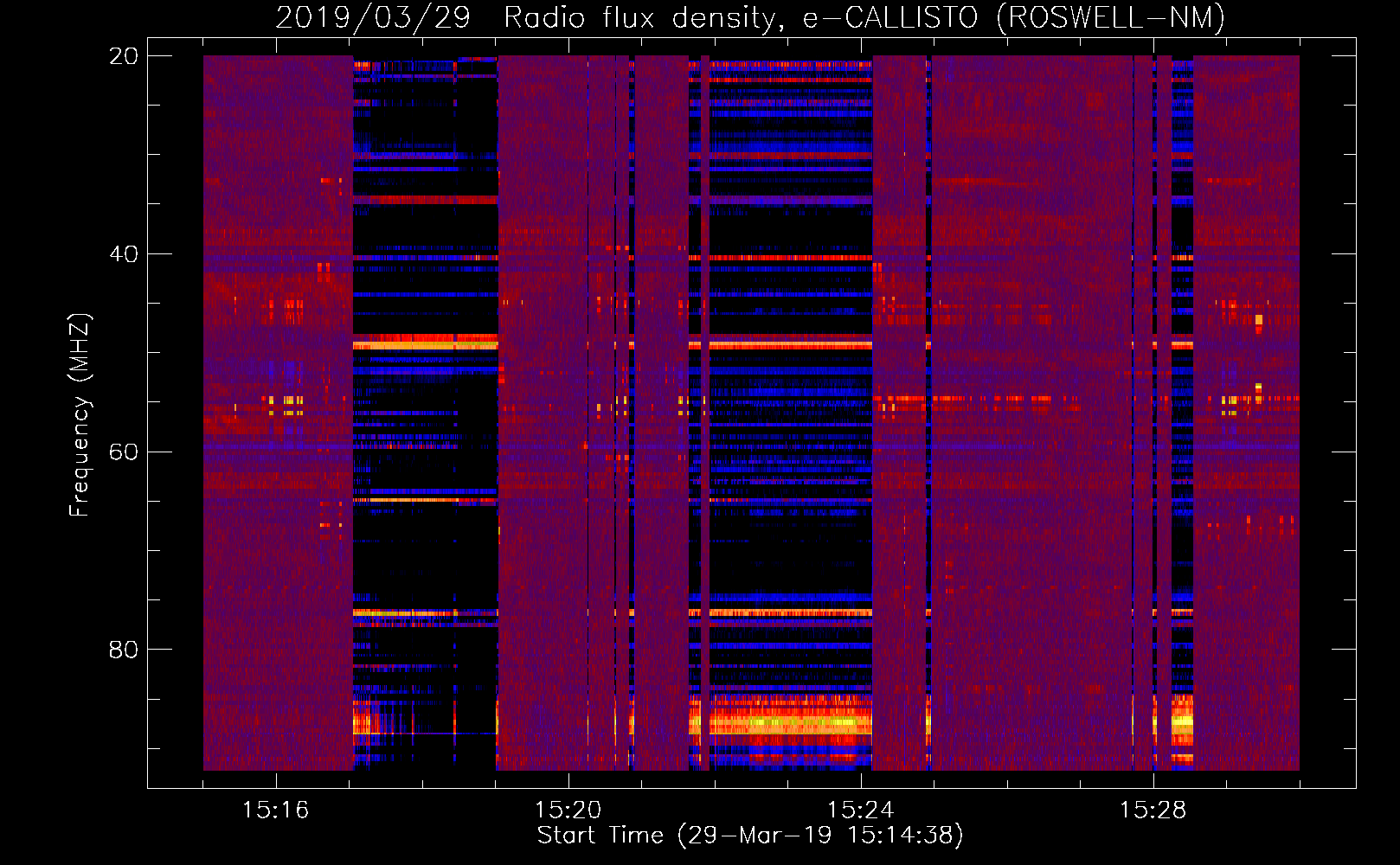Click the 'Frequency (MHZ)' axis label
1400x865 pixels.
coord(80,415)
